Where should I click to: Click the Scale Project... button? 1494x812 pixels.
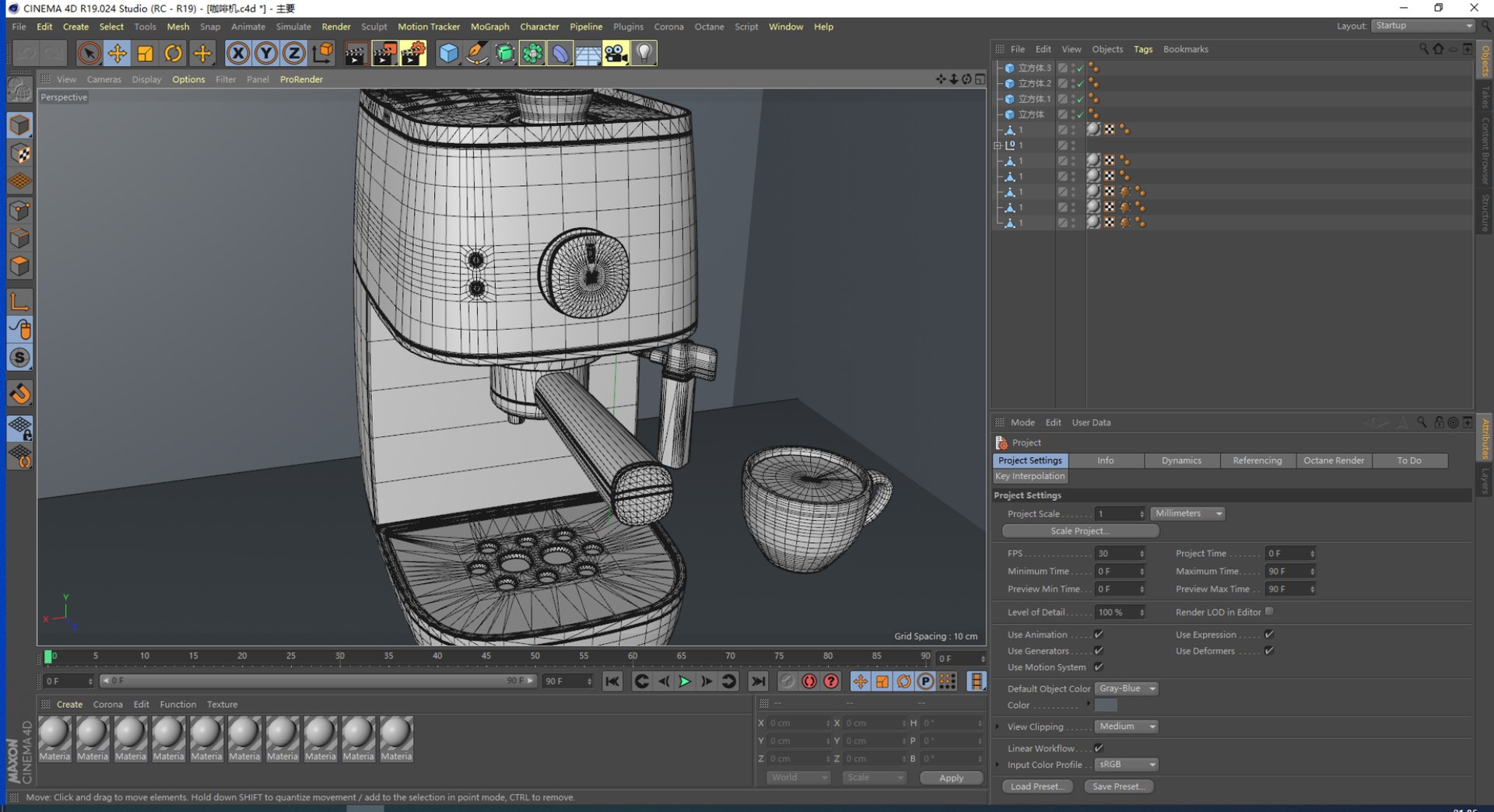click(x=1080, y=531)
